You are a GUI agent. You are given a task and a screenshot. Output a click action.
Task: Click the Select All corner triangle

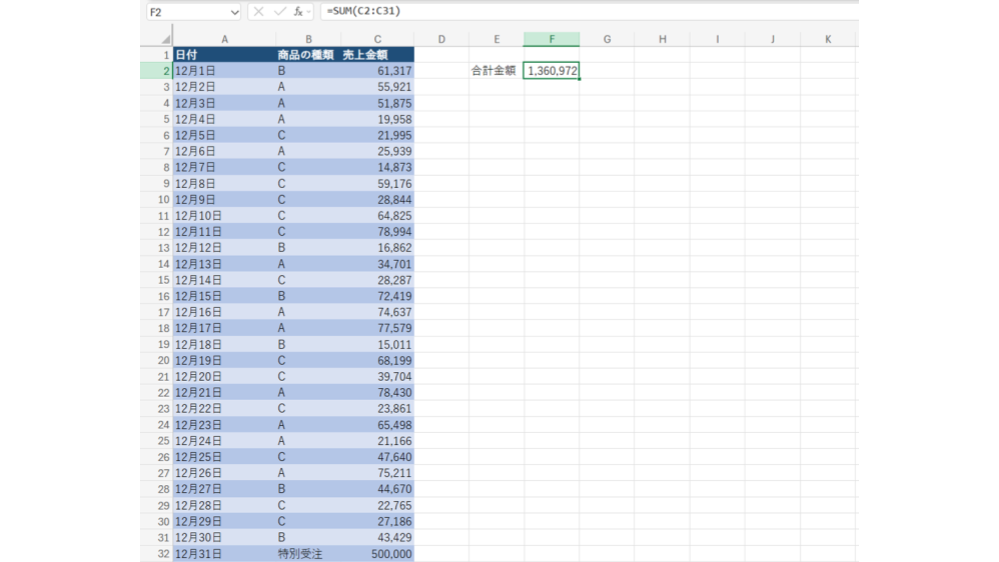coord(166,40)
